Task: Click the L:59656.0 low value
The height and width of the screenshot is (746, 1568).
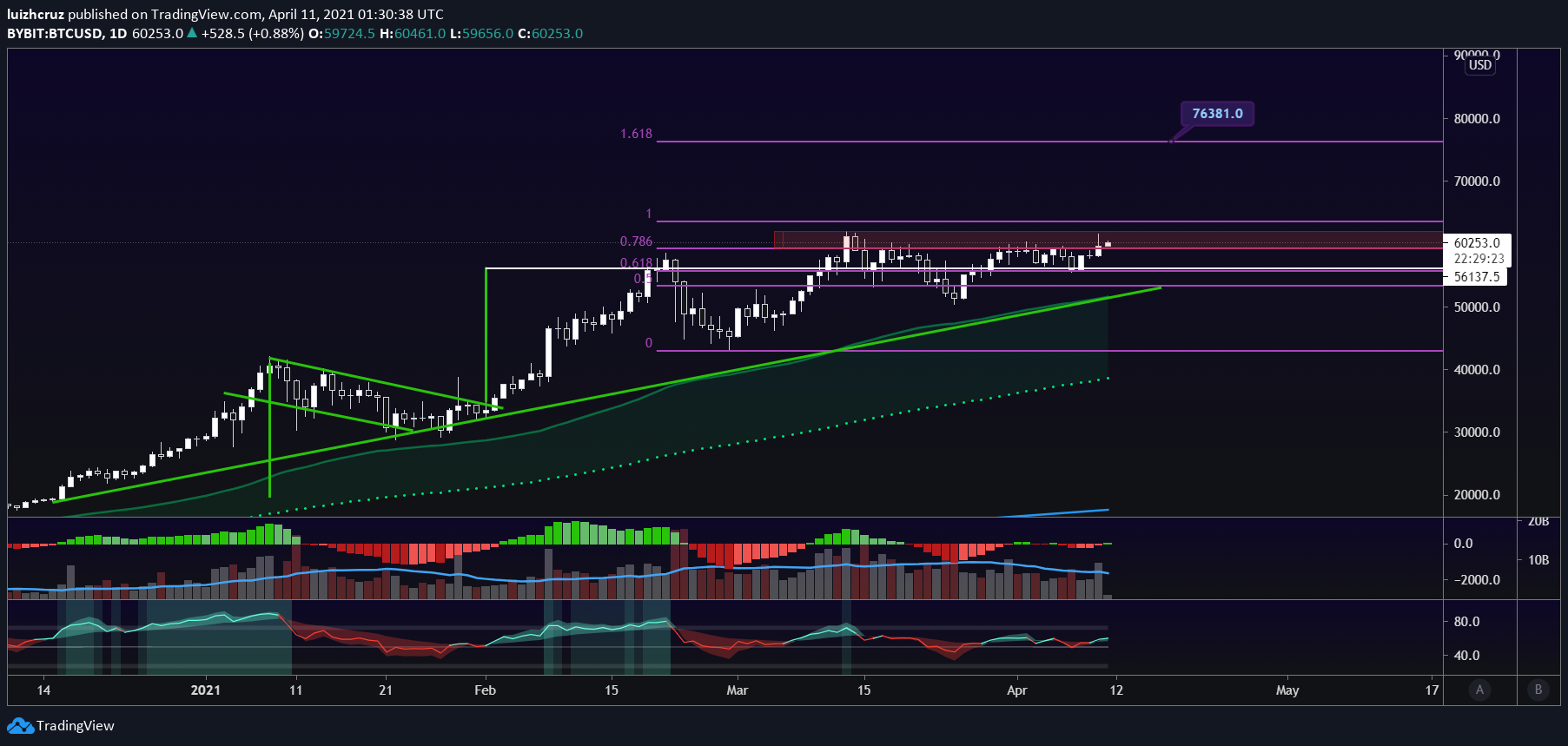Action: point(481,33)
